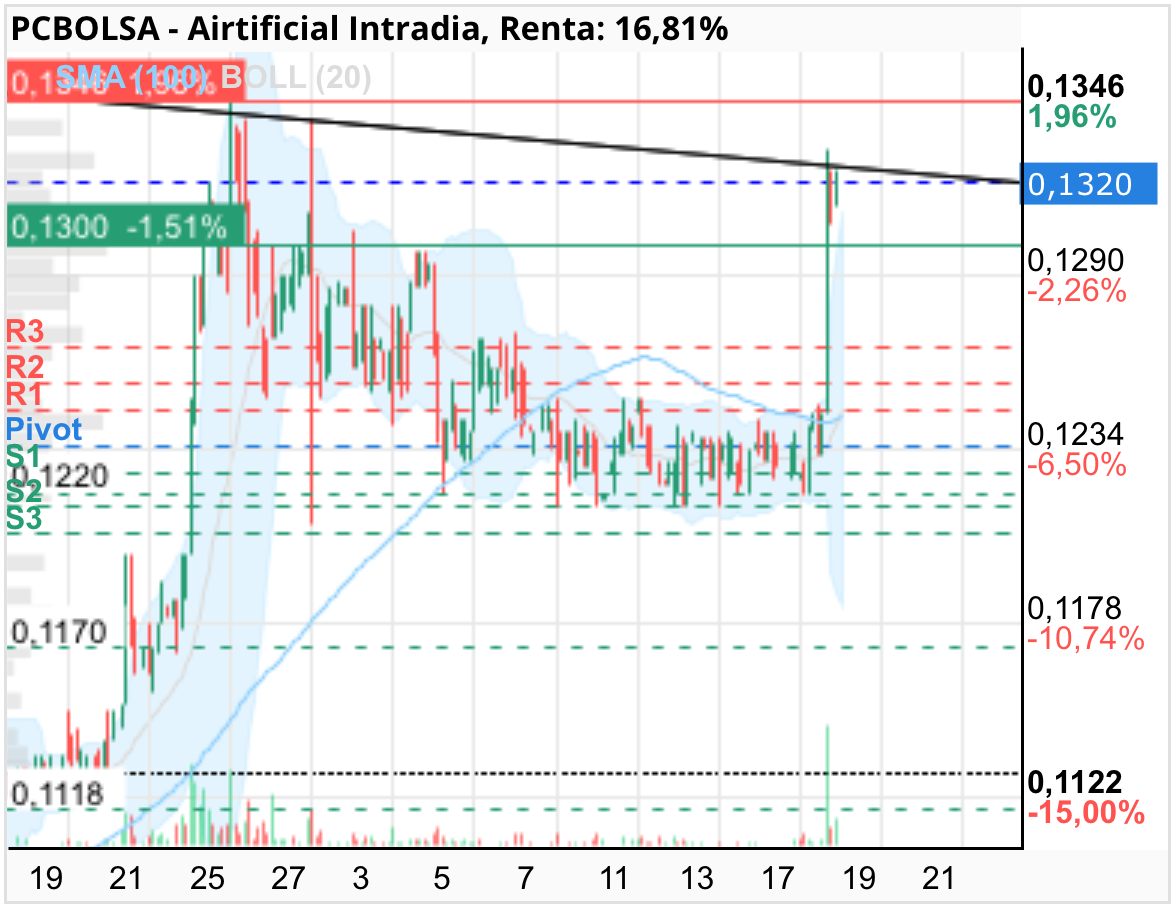Select the S2 support label
The image size is (1175, 908).
(24, 491)
